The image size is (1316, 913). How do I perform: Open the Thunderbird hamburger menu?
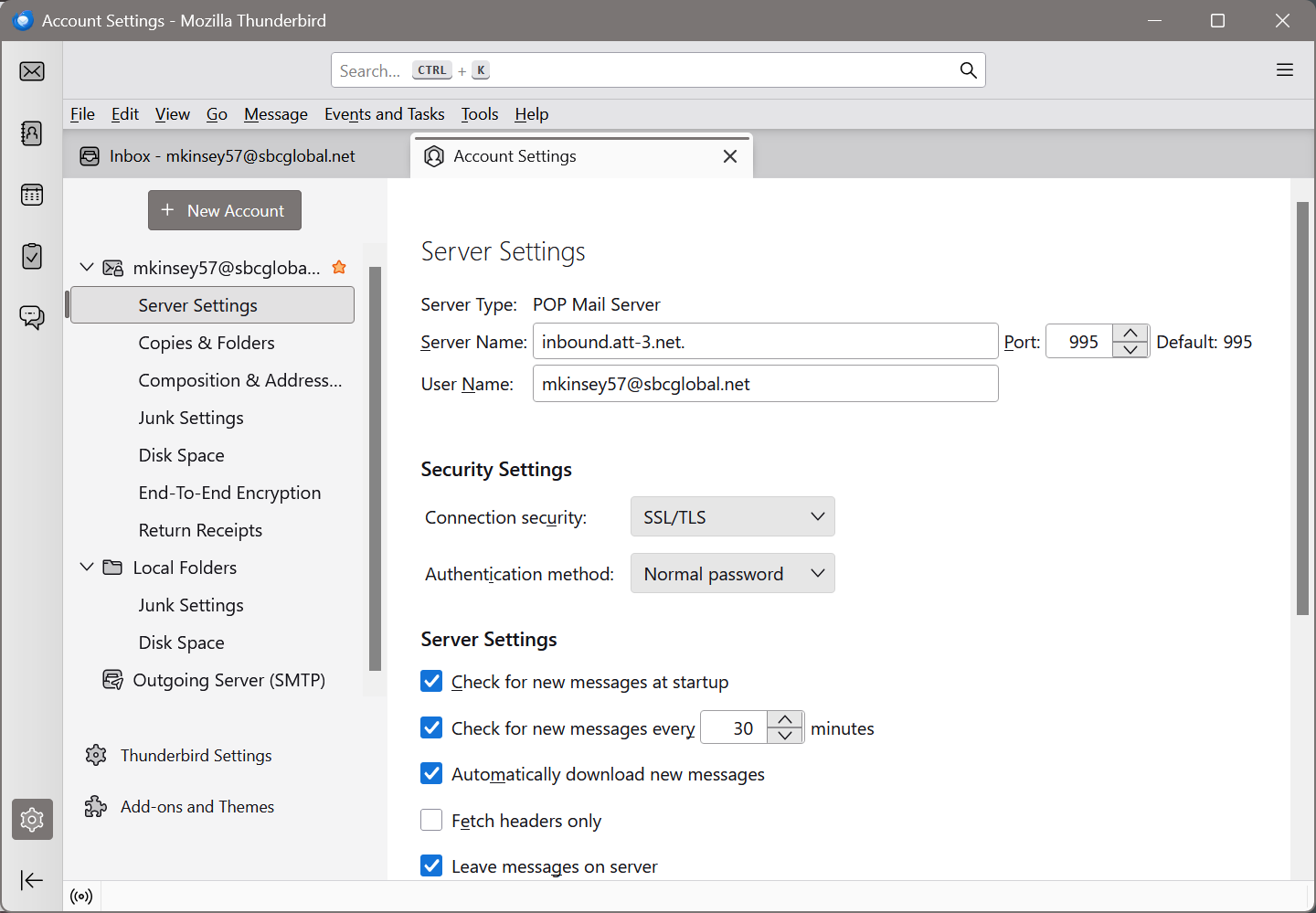click(1284, 70)
